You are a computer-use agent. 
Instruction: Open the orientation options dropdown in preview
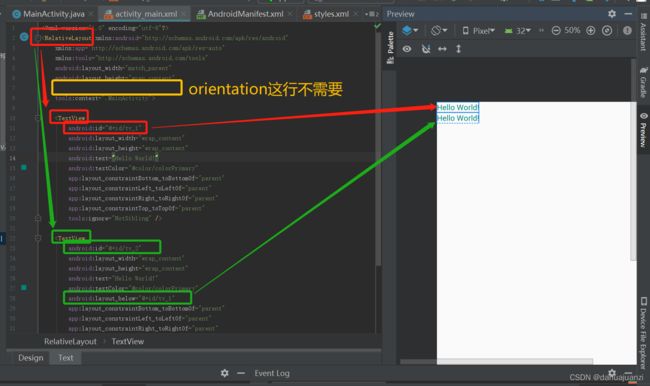(439, 30)
